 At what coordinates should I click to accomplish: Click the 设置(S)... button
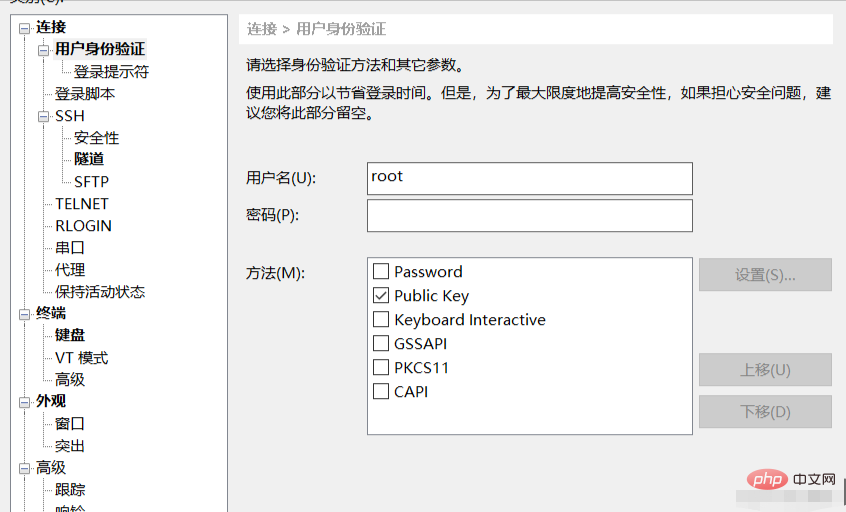pyautogui.click(x=765, y=275)
